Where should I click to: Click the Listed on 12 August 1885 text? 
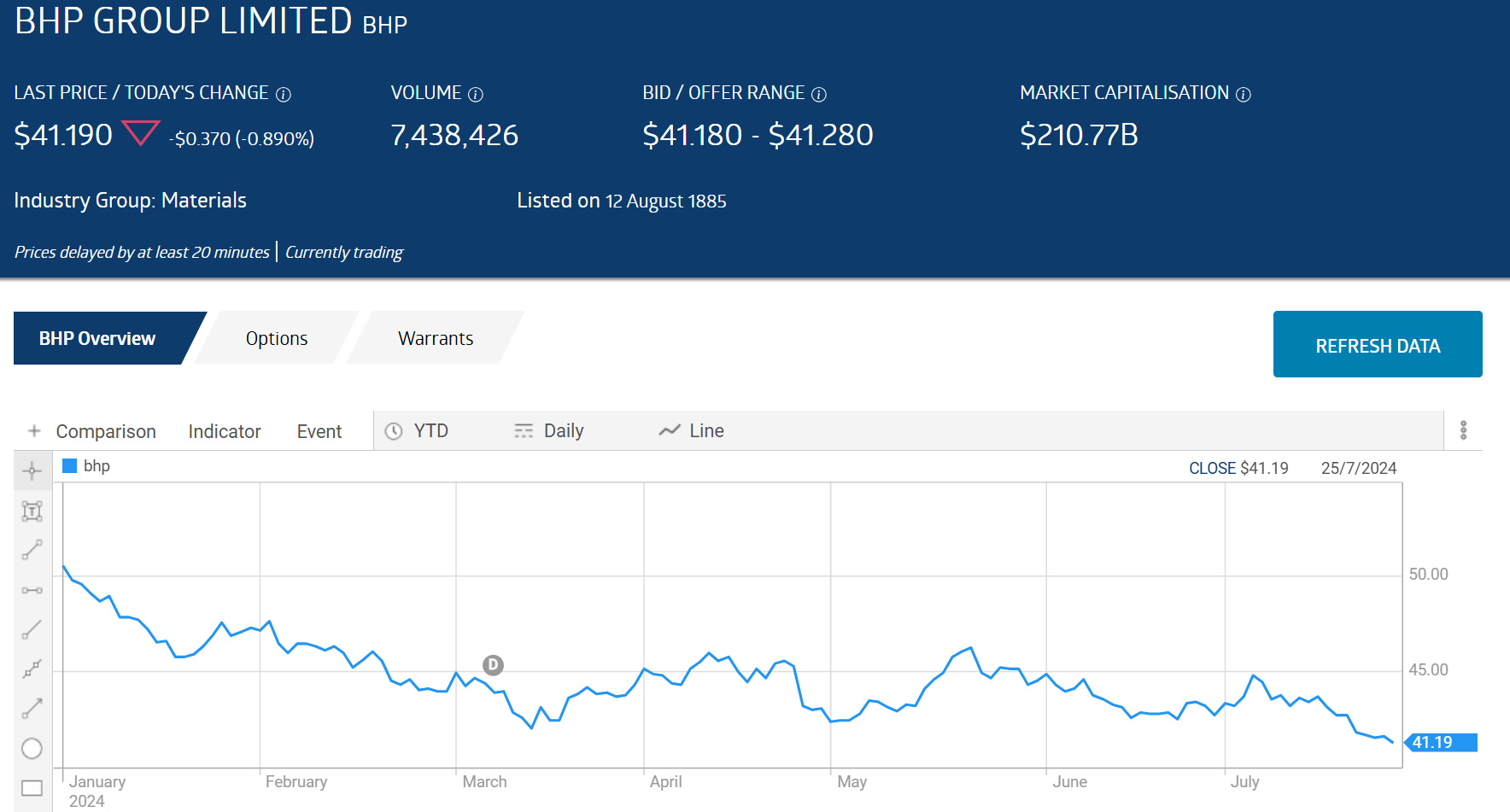[x=622, y=201]
